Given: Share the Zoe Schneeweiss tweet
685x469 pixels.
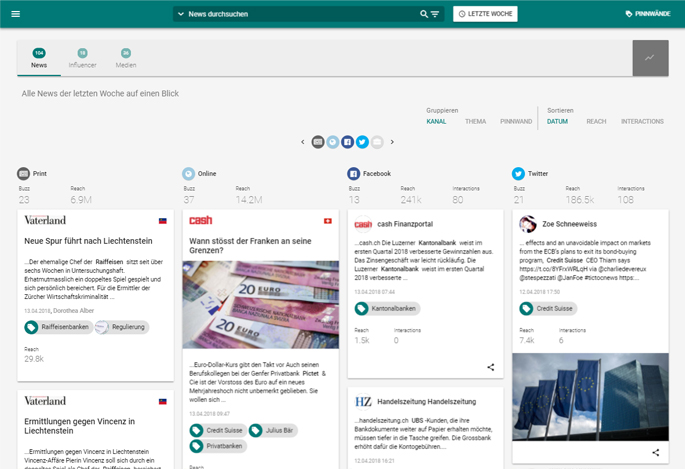Looking at the screenshot, I should pos(656,452).
